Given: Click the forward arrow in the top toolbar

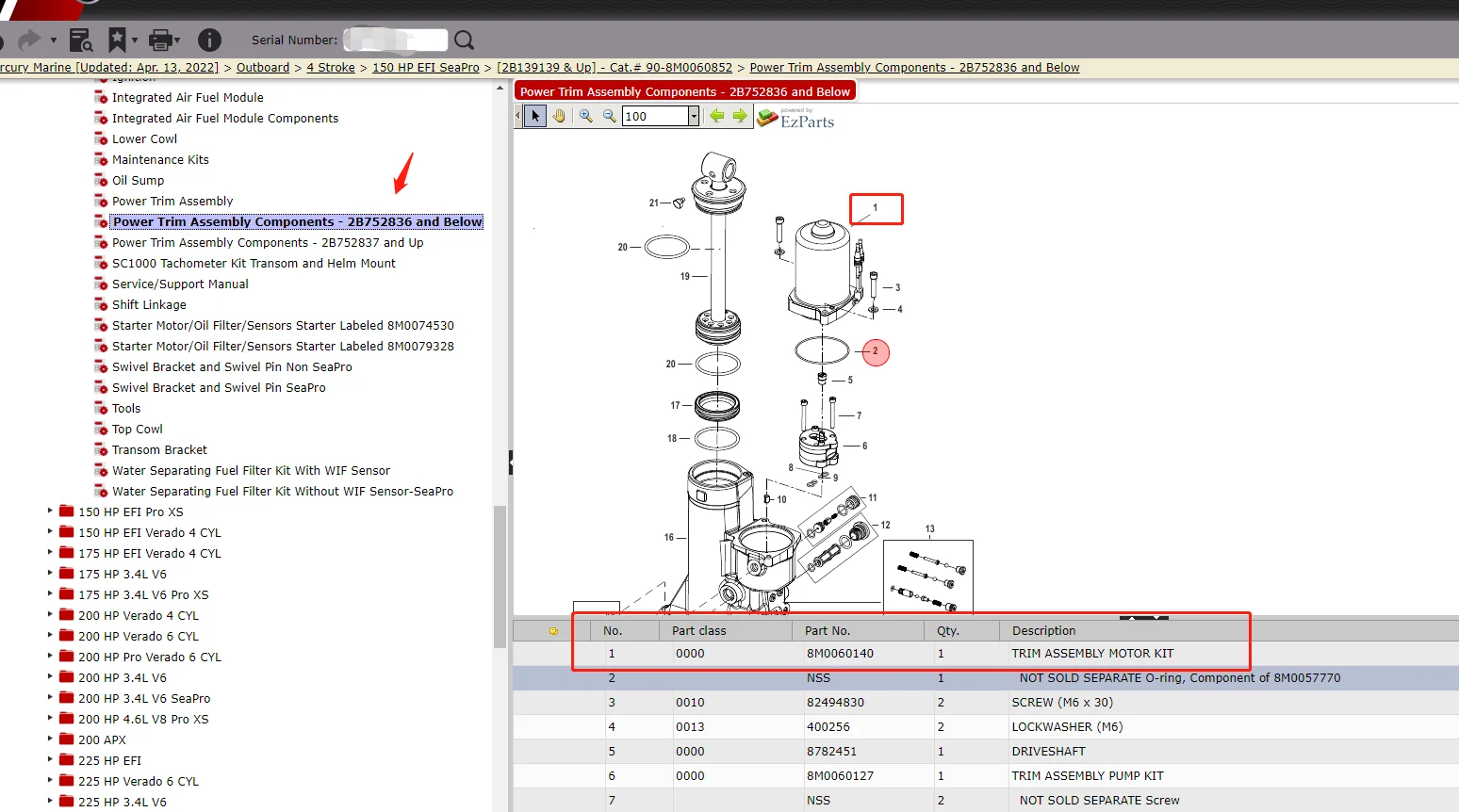Looking at the screenshot, I should (x=30, y=40).
